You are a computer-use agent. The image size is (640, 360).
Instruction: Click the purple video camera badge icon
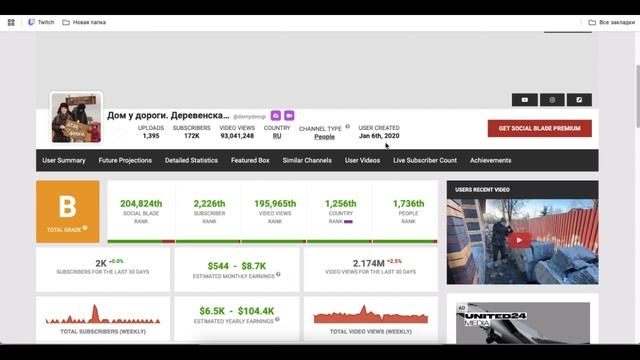pos(289,116)
